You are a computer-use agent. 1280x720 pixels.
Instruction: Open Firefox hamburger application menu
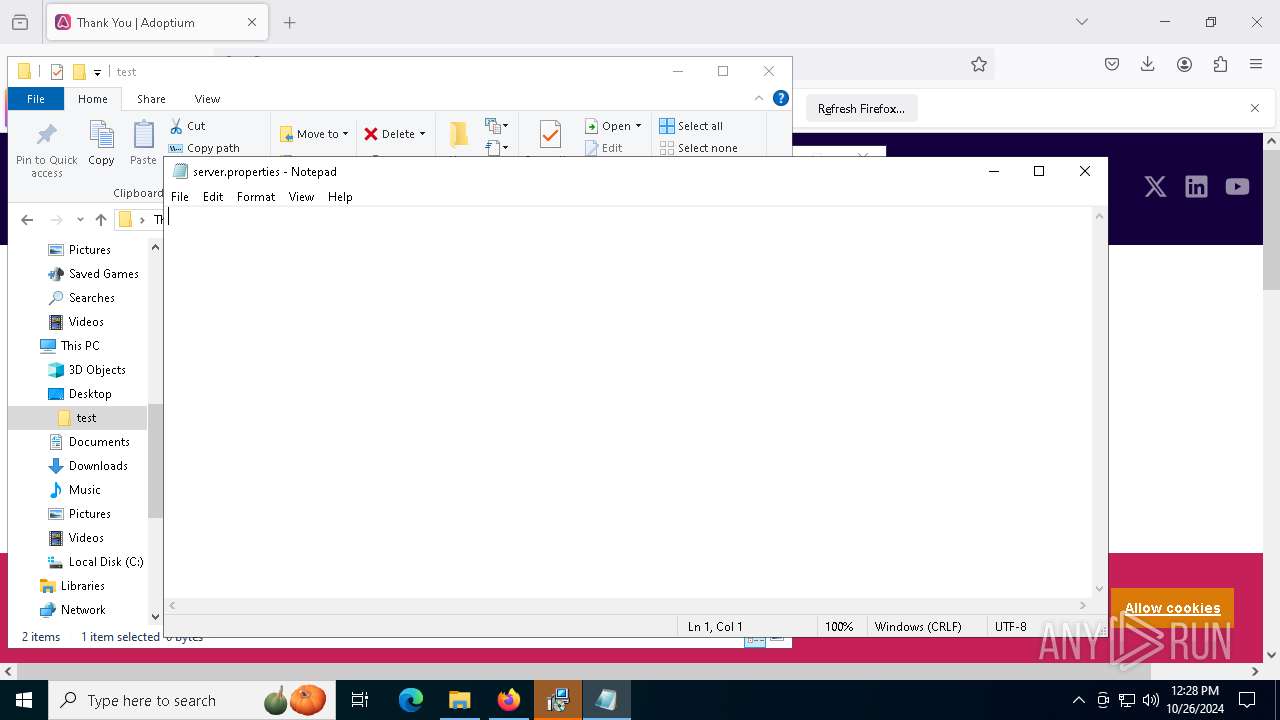coord(1256,64)
